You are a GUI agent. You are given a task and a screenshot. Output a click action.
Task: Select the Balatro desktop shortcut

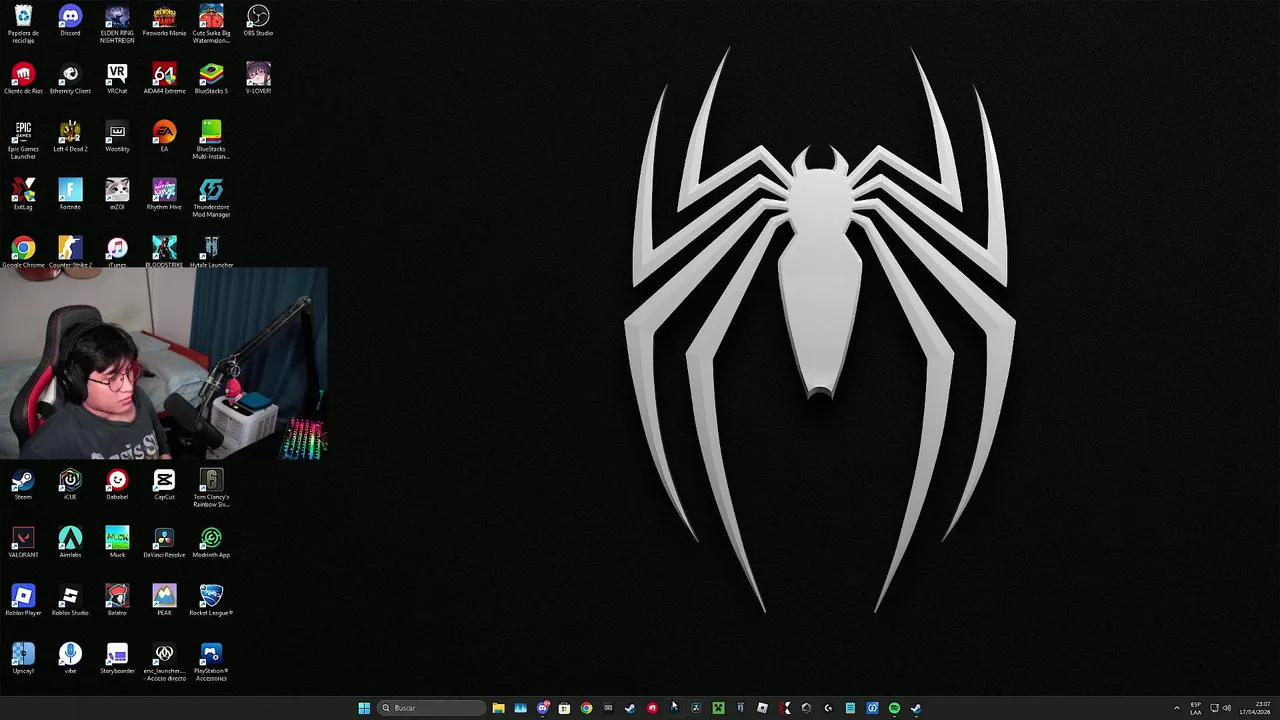[117, 601]
